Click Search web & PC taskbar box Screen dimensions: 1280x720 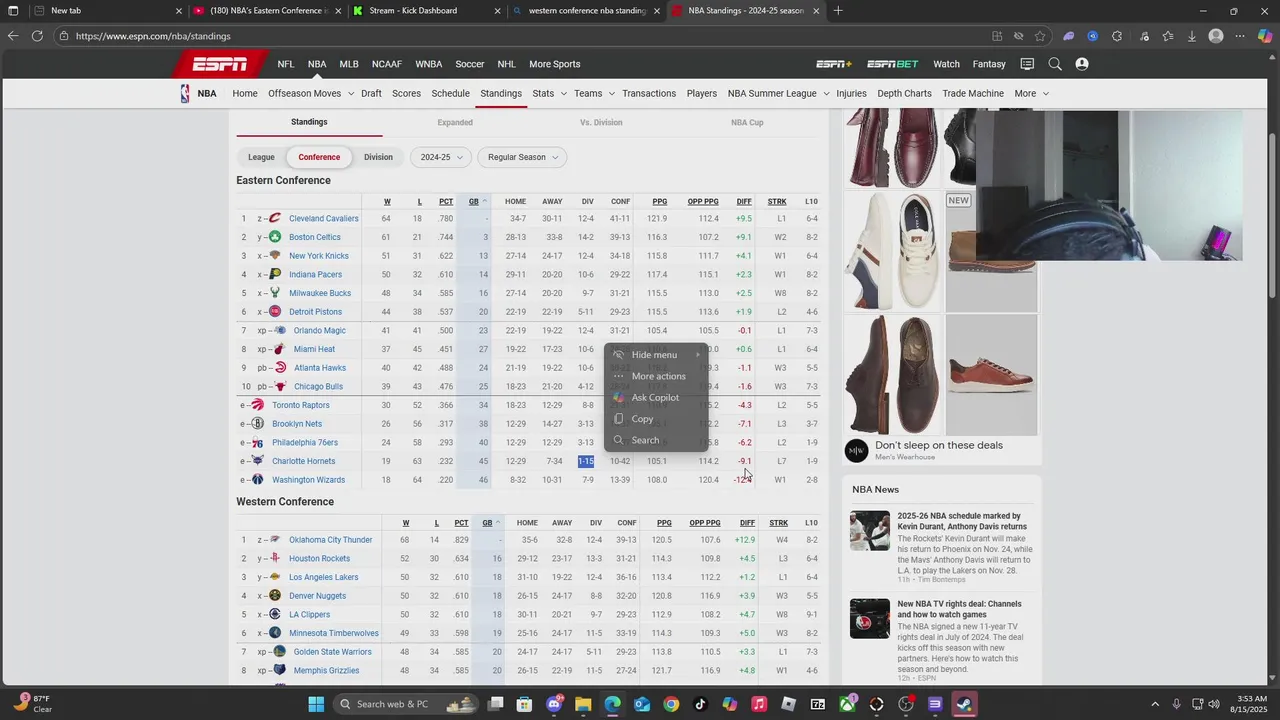coord(406,704)
